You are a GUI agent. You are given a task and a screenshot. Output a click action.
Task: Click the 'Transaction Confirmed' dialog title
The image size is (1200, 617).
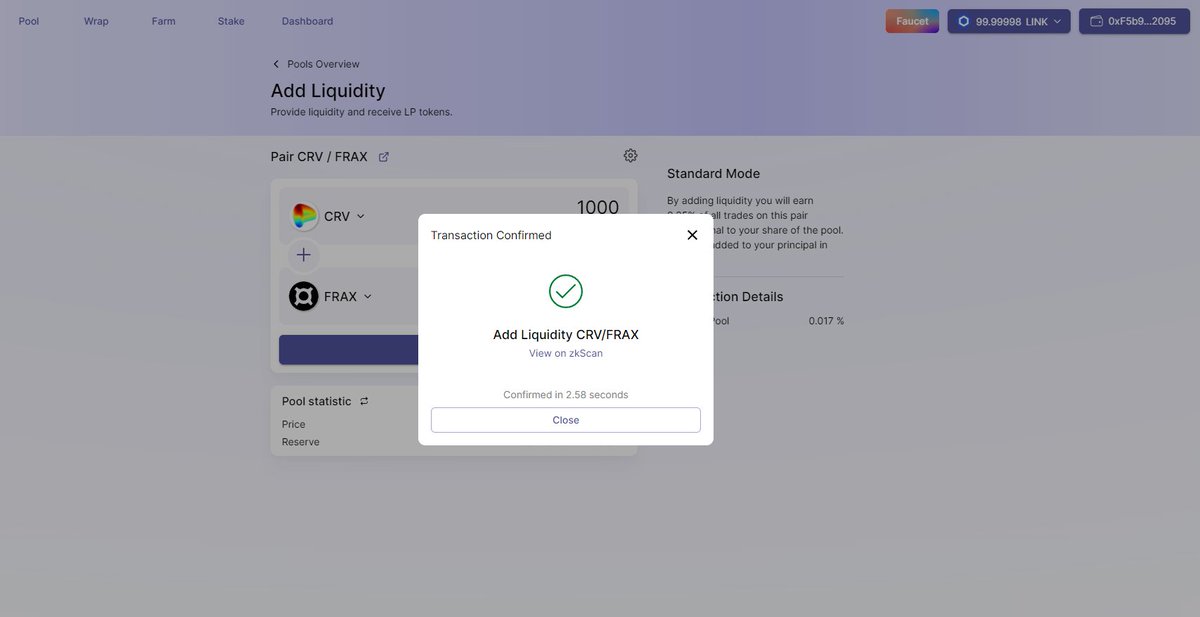(x=491, y=235)
